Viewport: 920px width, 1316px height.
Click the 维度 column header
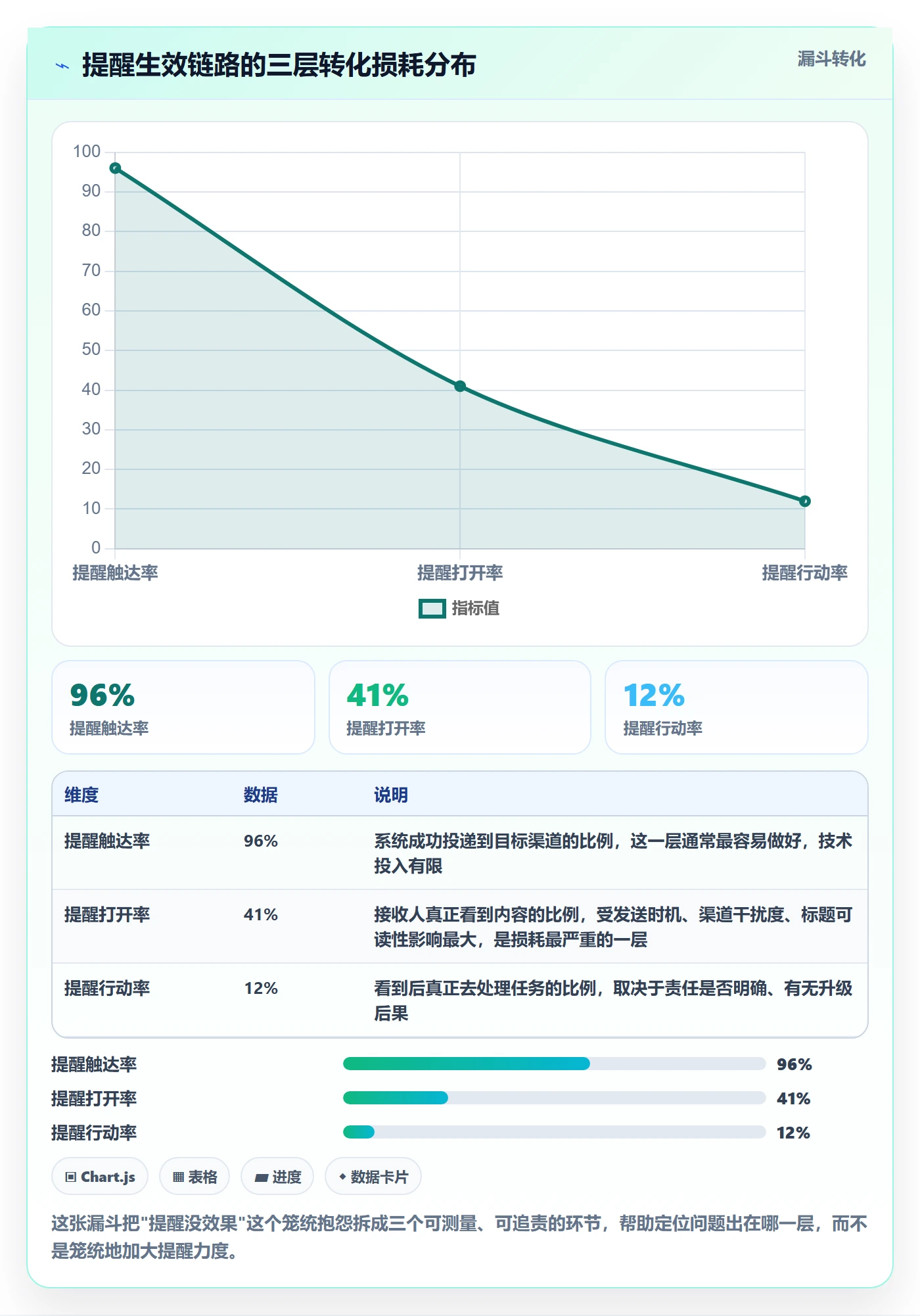click(81, 795)
